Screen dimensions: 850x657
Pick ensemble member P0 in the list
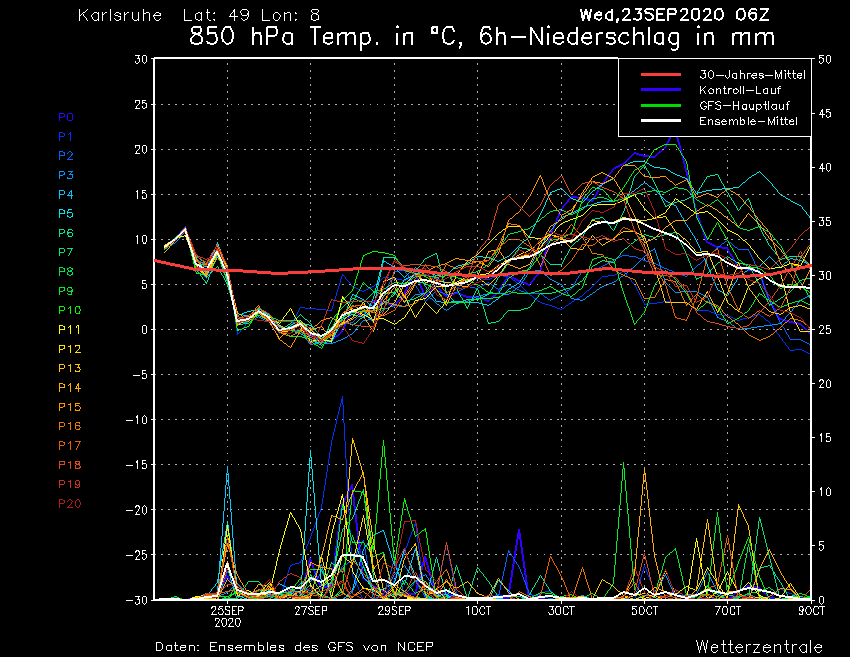pyautogui.click(x=66, y=117)
